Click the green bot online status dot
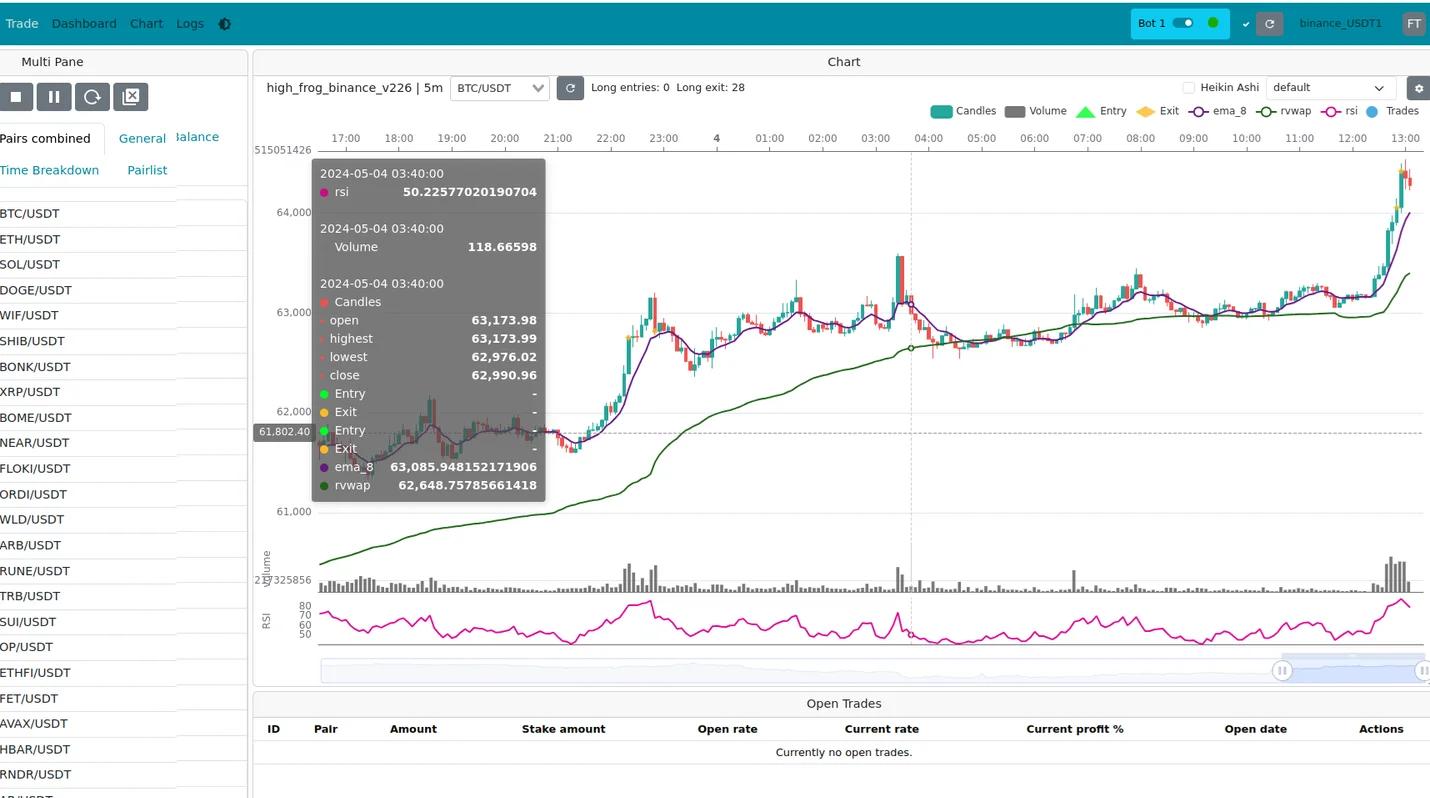Image resolution: width=1430 pixels, height=798 pixels. 1213,23
